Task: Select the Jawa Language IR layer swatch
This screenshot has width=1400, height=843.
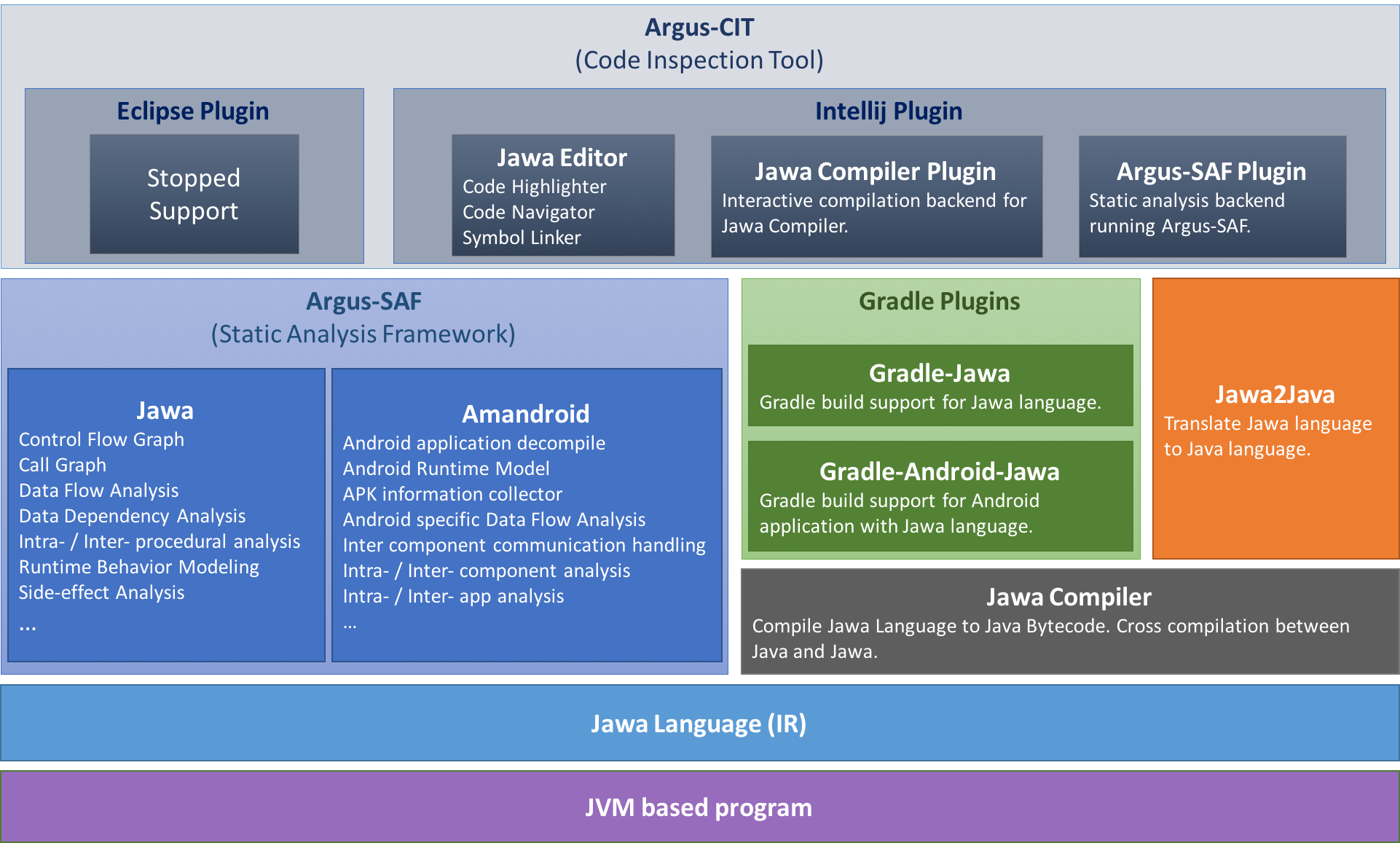Action: tap(700, 725)
